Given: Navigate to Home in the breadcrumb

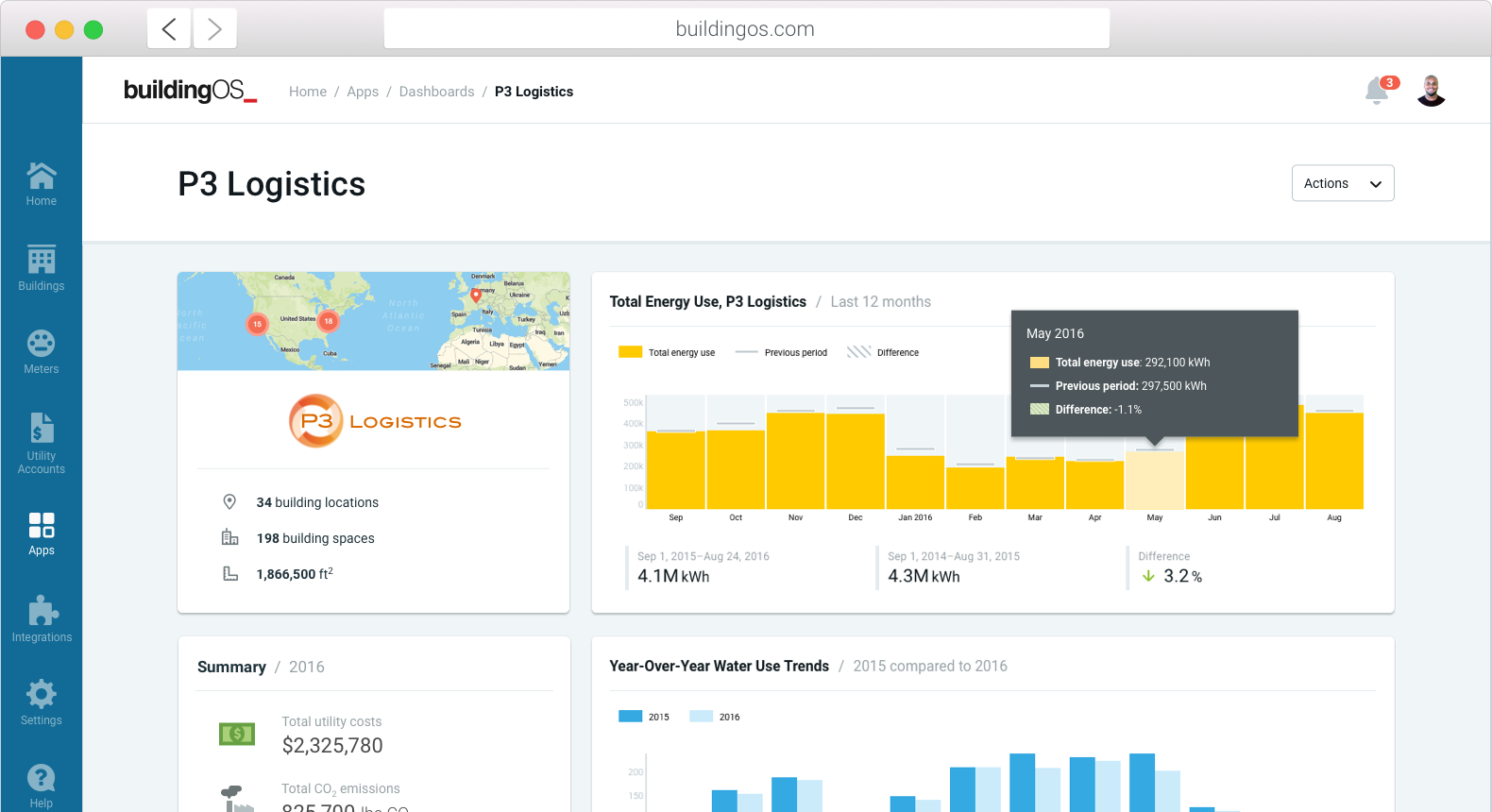Looking at the screenshot, I should [x=308, y=92].
